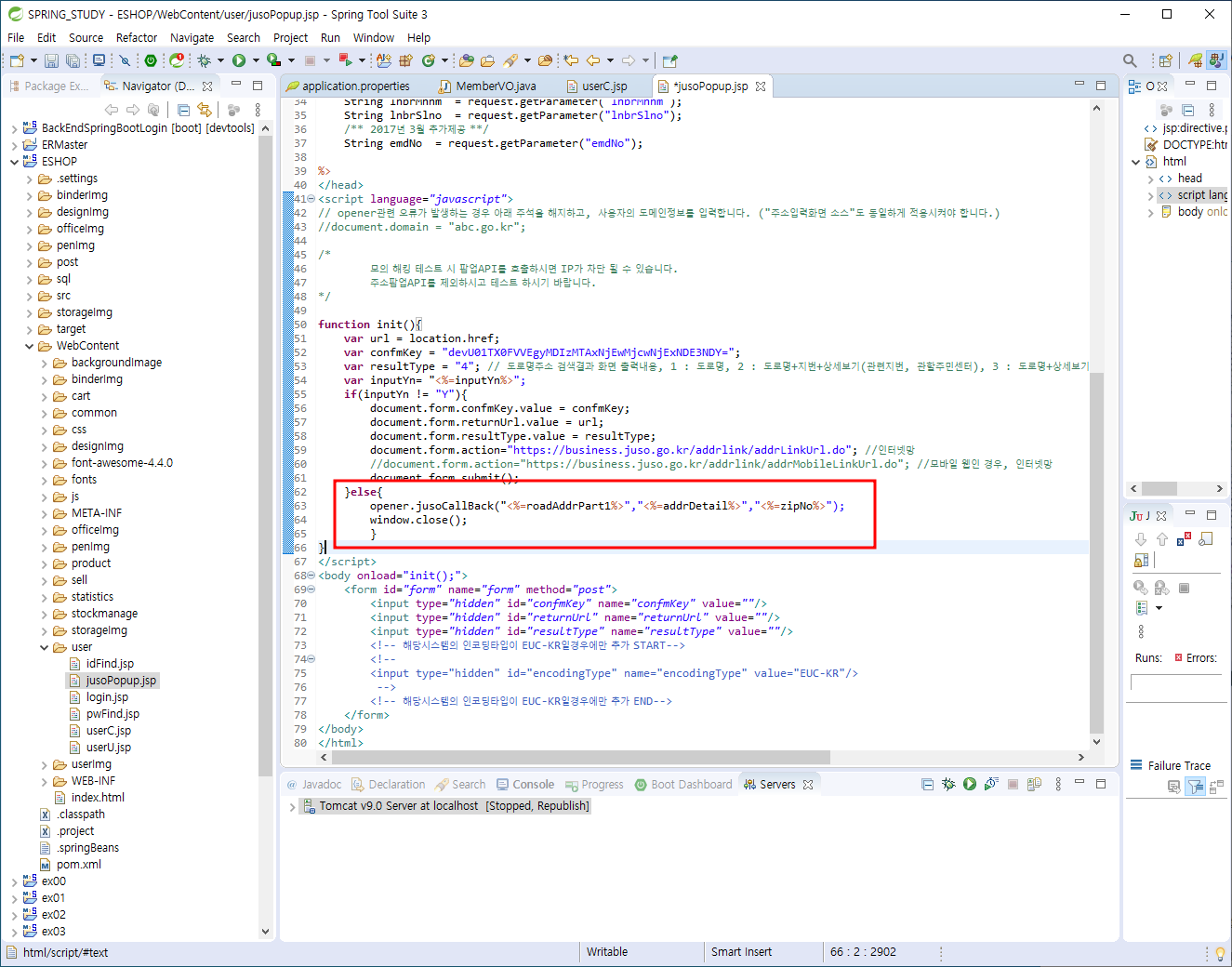Open JUnit history dropdown arrow
Screen dimensions: 1232x967
coord(1159,608)
